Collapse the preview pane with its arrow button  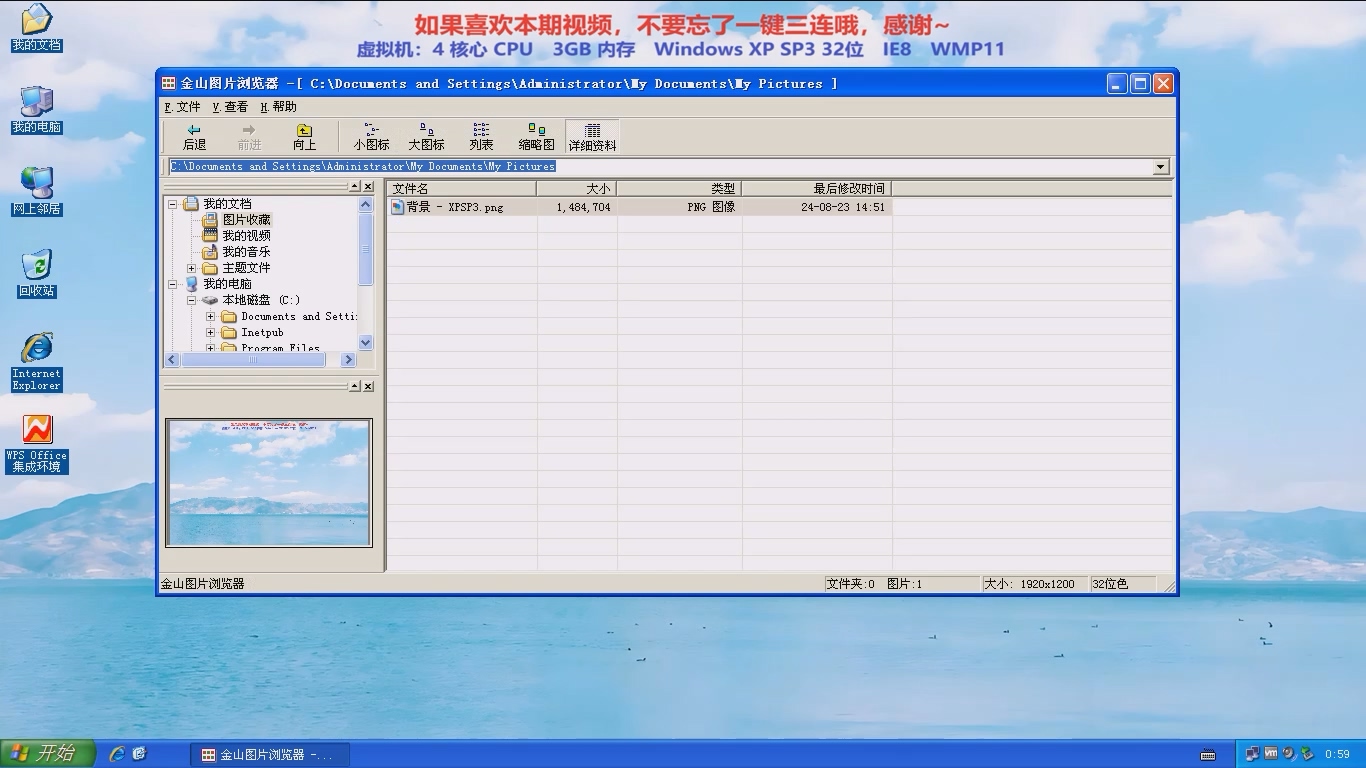(x=354, y=386)
